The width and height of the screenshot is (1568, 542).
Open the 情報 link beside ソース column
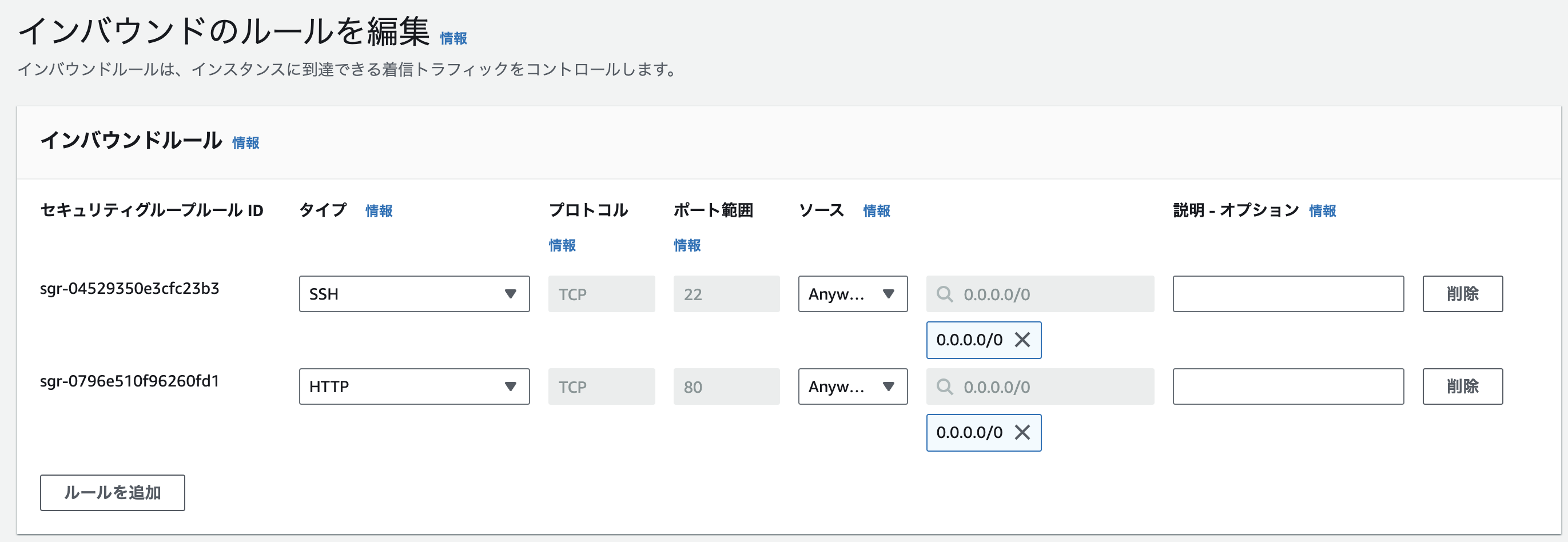click(x=876, y=211)
